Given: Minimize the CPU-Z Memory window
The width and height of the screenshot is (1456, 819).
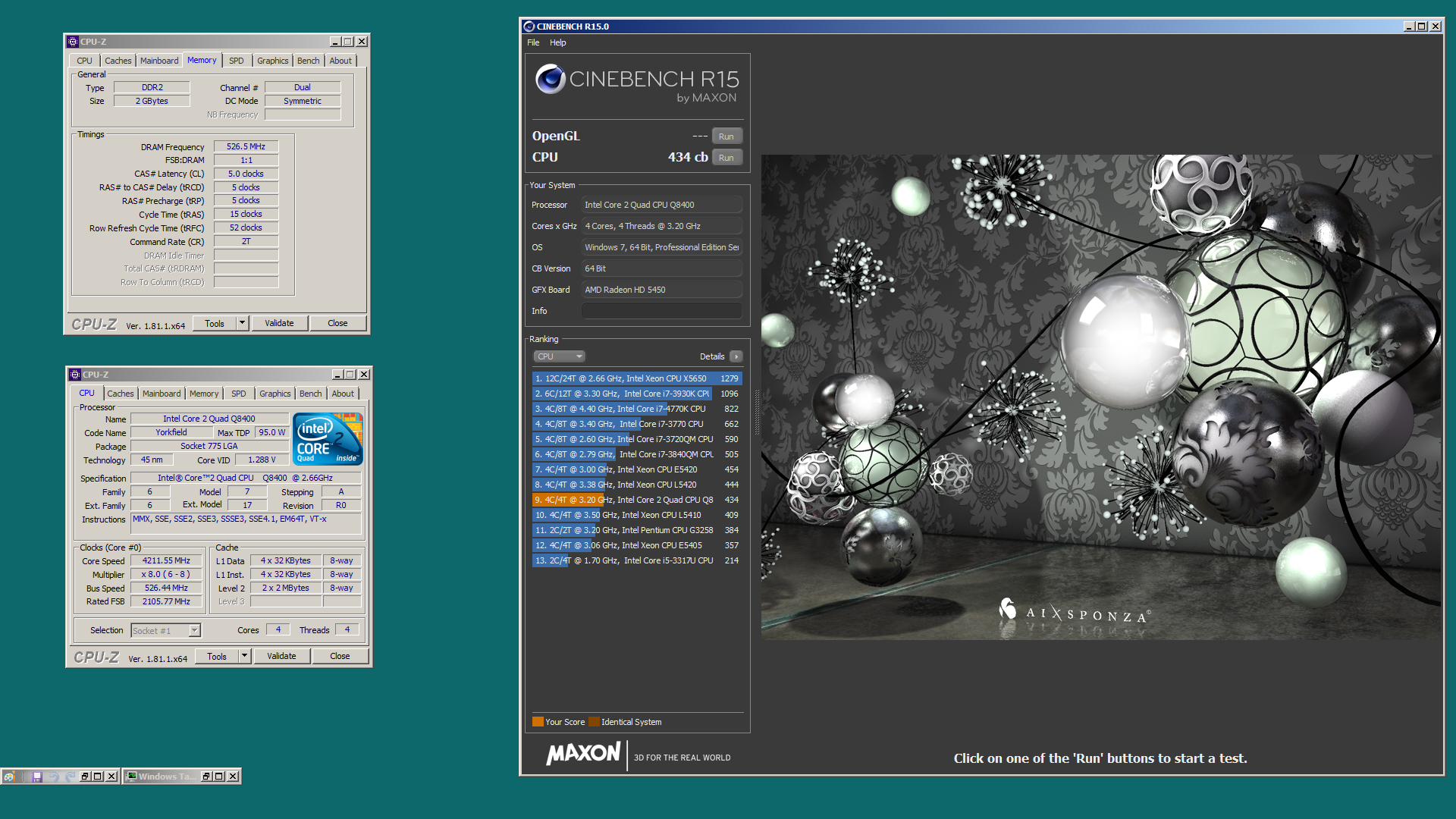Looking at the screenshot, I should click(335, 42).
